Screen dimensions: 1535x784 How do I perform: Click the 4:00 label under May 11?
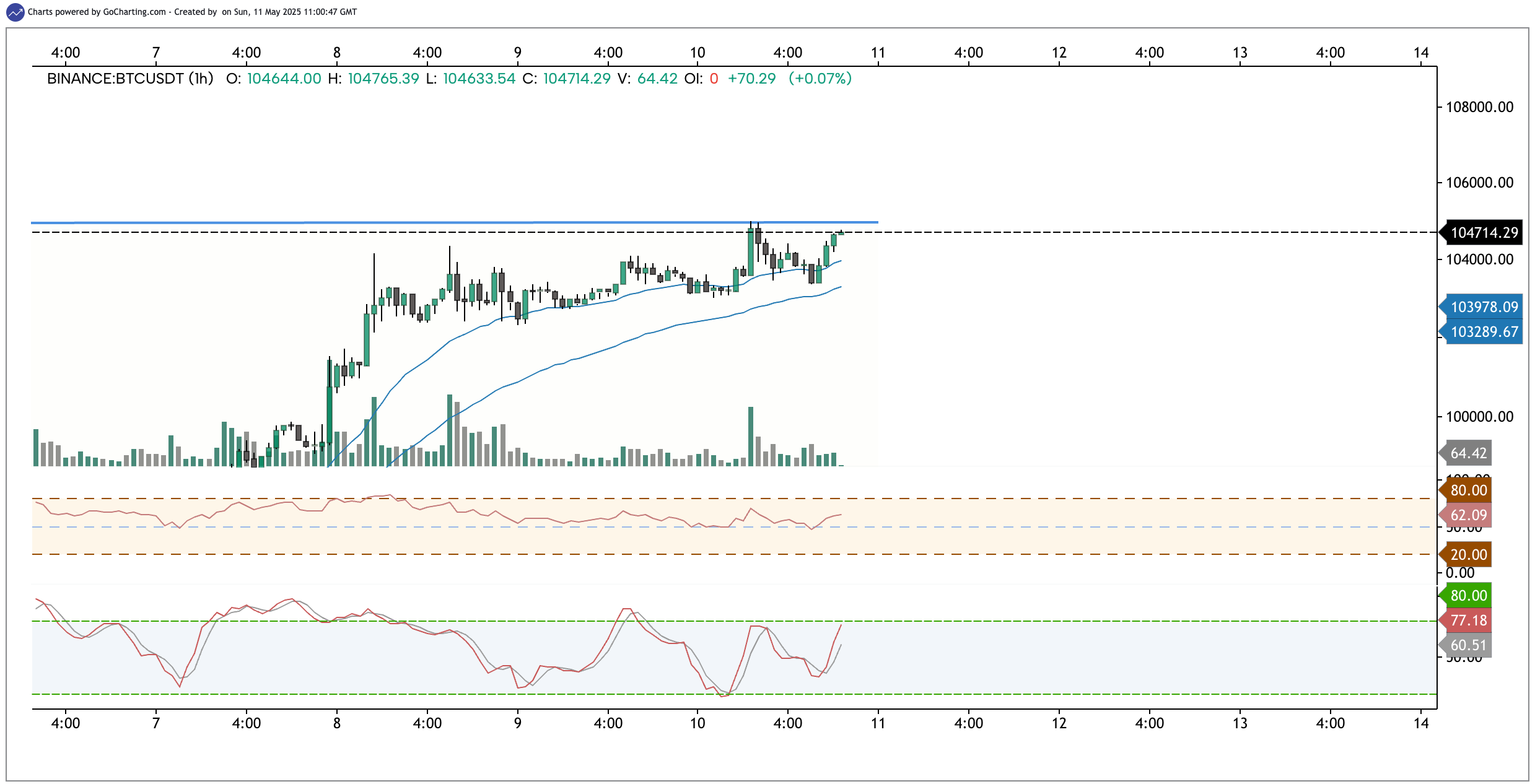969,724
